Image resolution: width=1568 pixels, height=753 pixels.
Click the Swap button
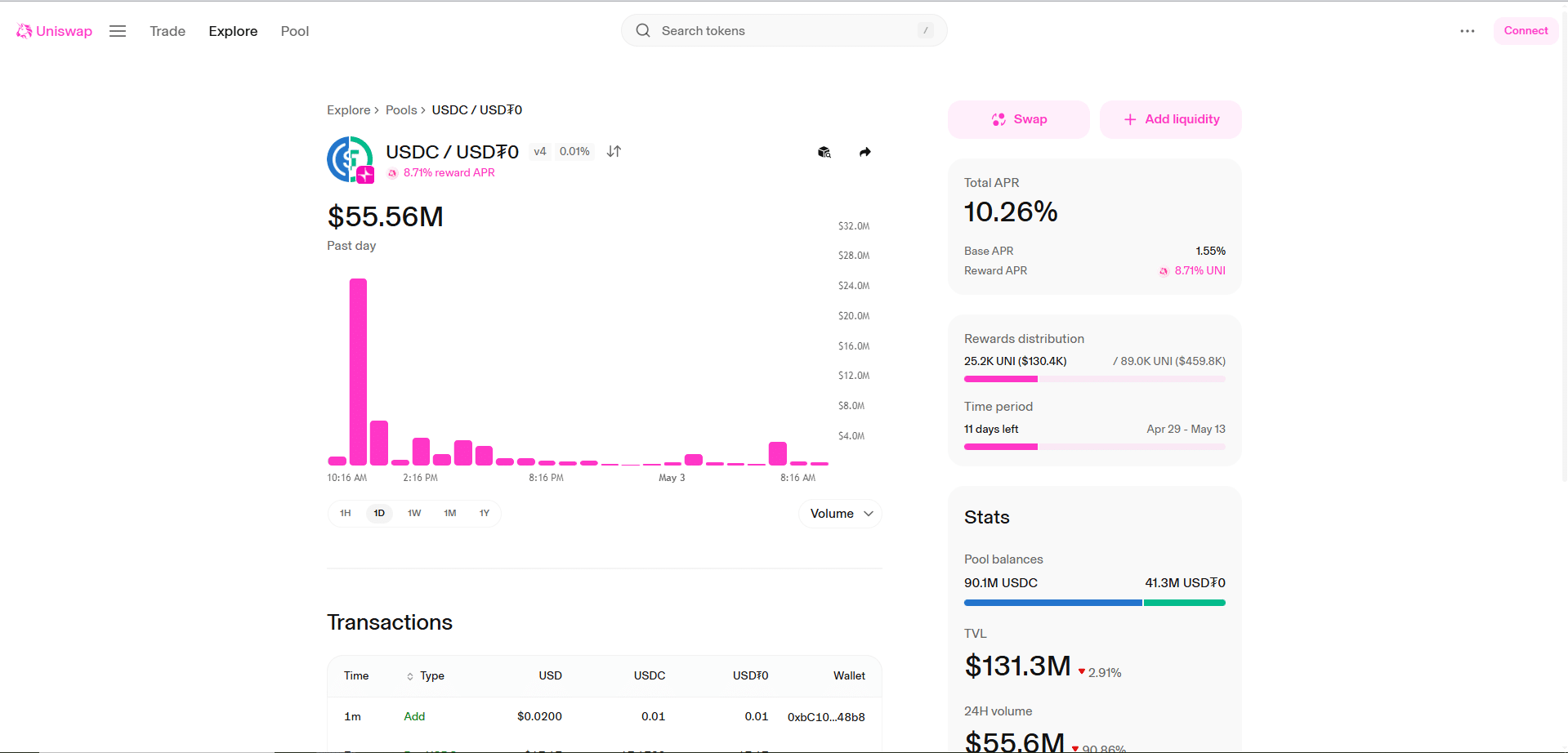1018,119
